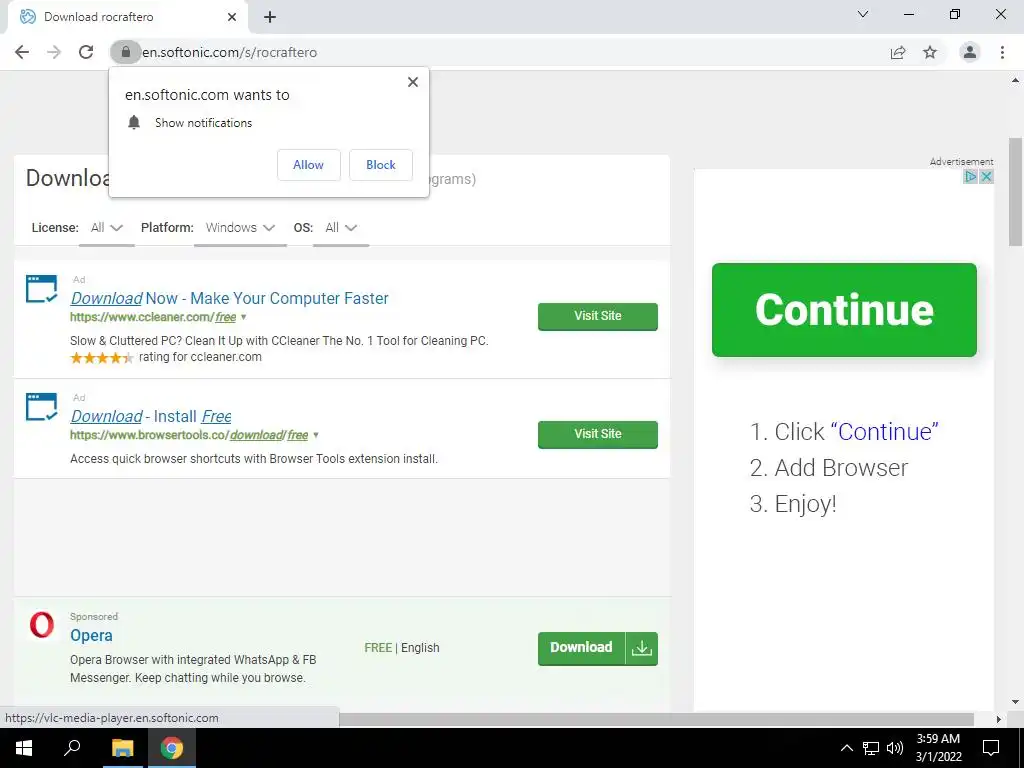Open the Windows Start menu
1024x768 pixels.
tap(24, 748)
